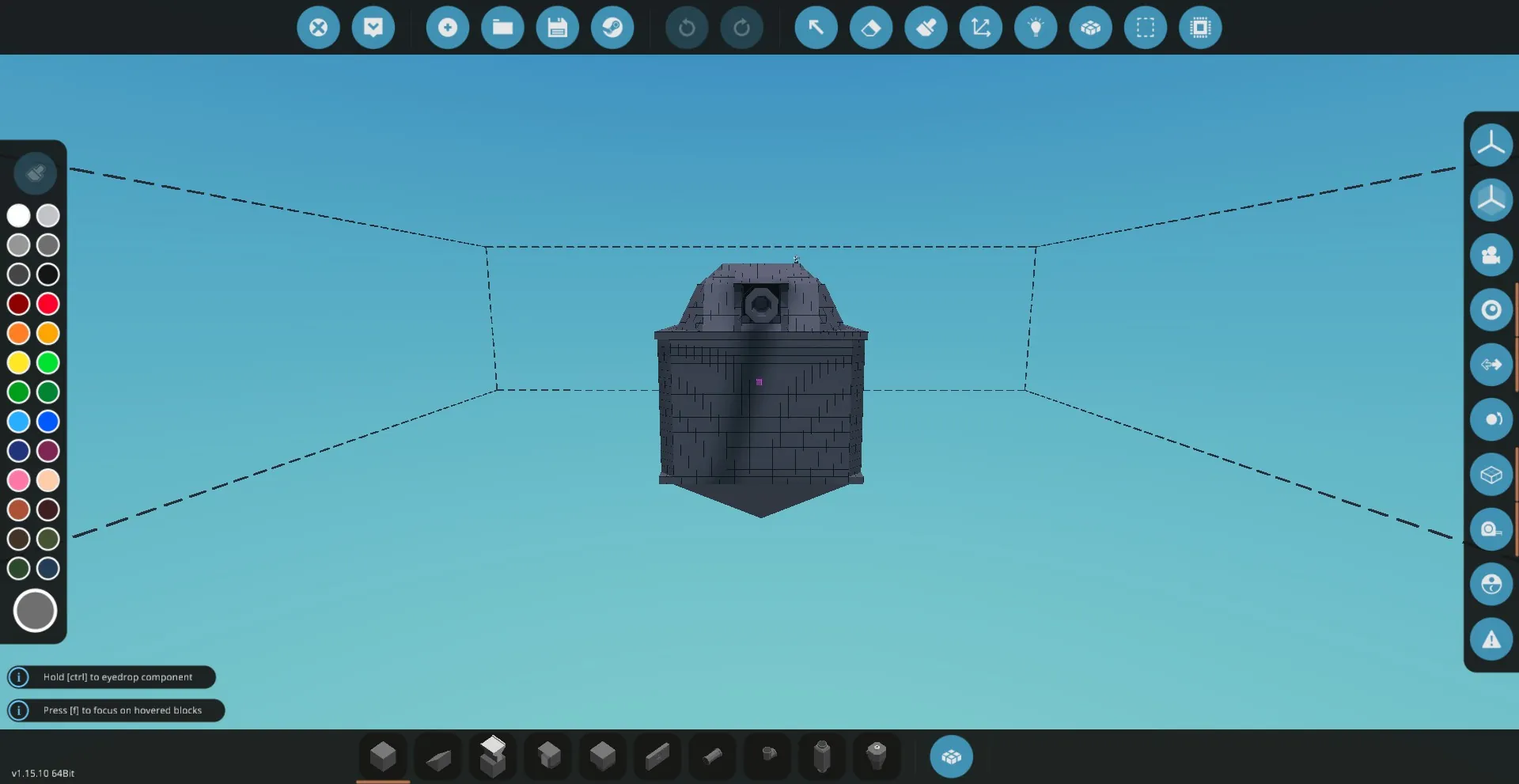
Task: Open the folder load vehicle icon
Action: tap(502, 28)
